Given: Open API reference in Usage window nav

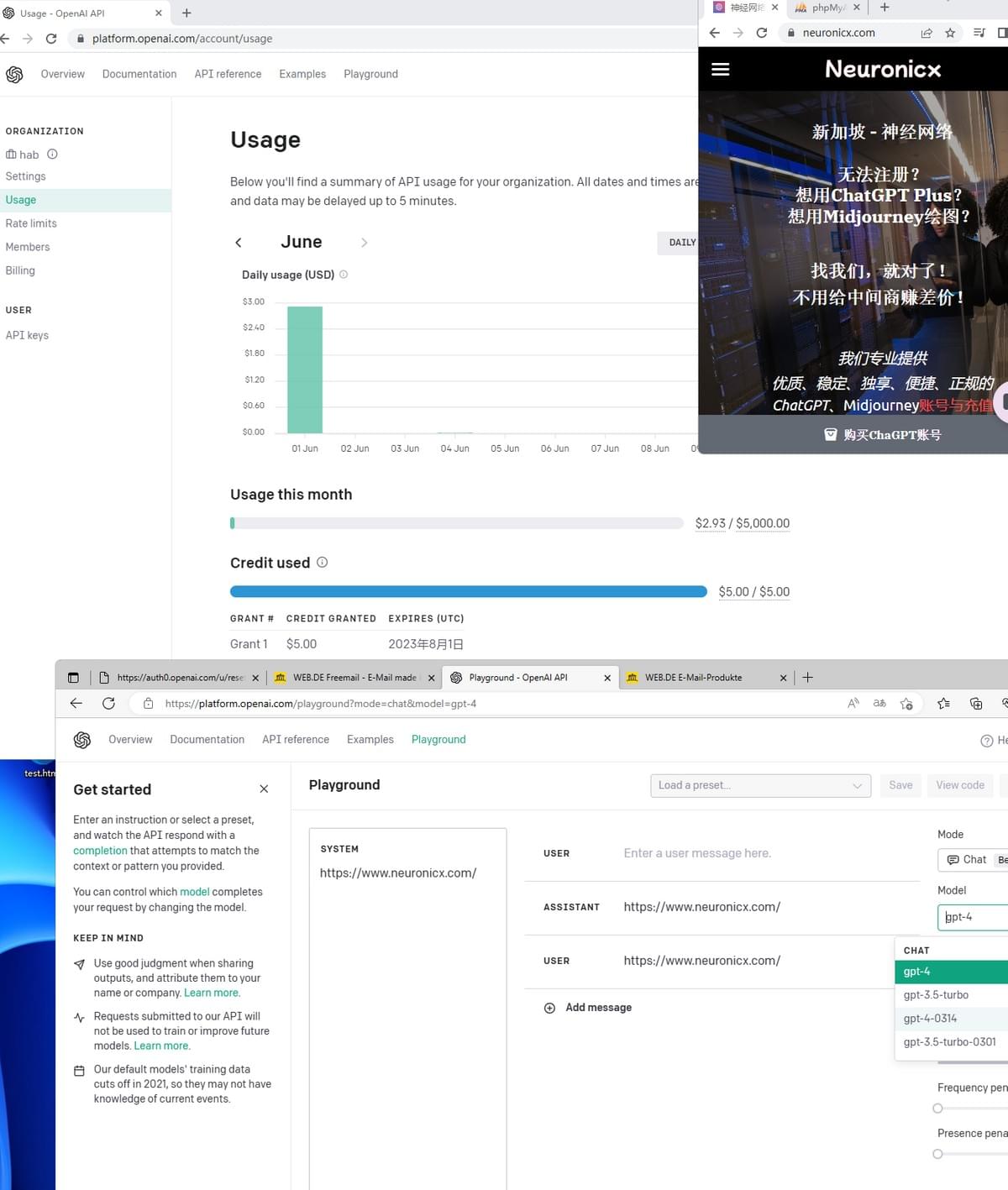Looking at the screenshot, I should tap(228, 74).
